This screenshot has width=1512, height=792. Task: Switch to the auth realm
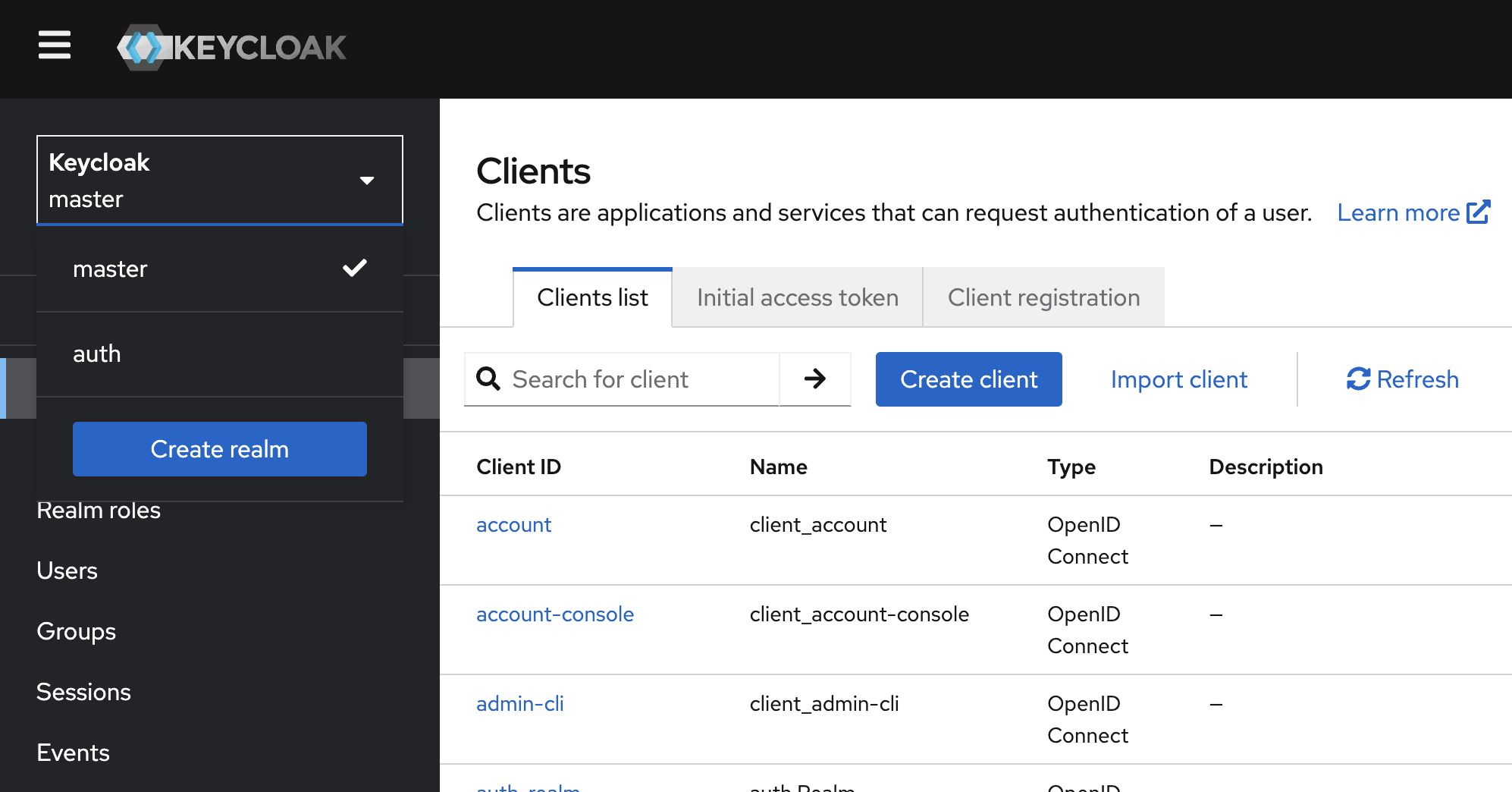coord(220,354)
